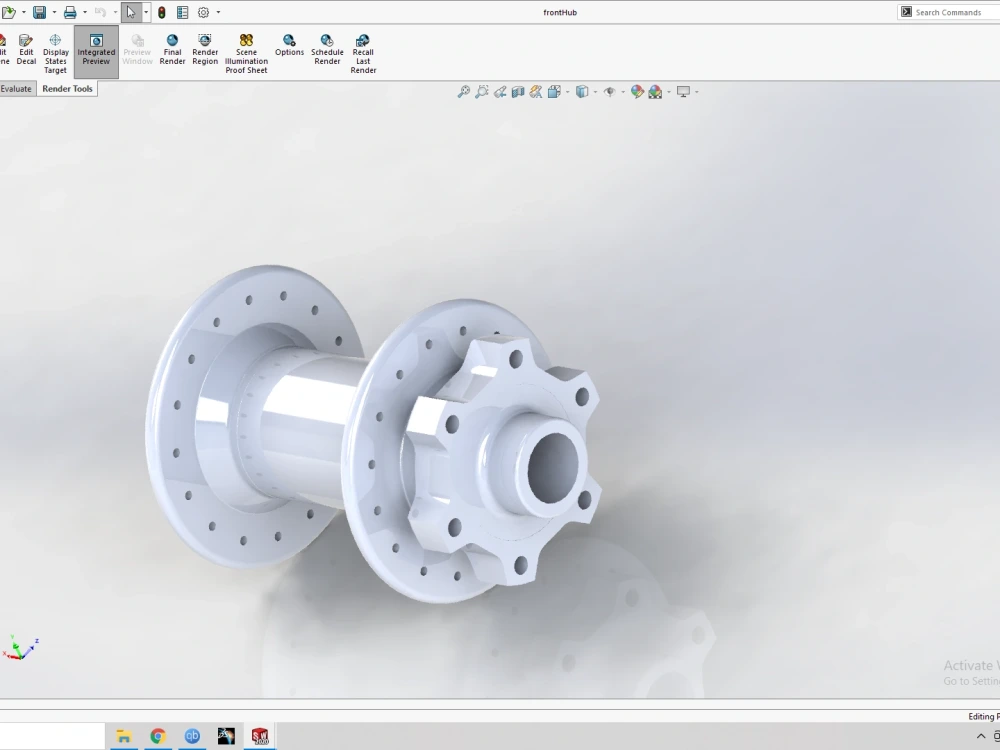The width and height of the screenshot is (1000, 750).
Task: Expand the Display Style dropdown
Action: click(594, 91)
